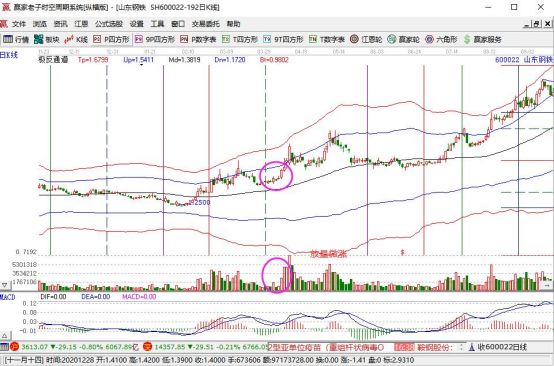Viewport: 554px width, 366px height.
Task: Open the 文件 menu
Action: (19, 24)
